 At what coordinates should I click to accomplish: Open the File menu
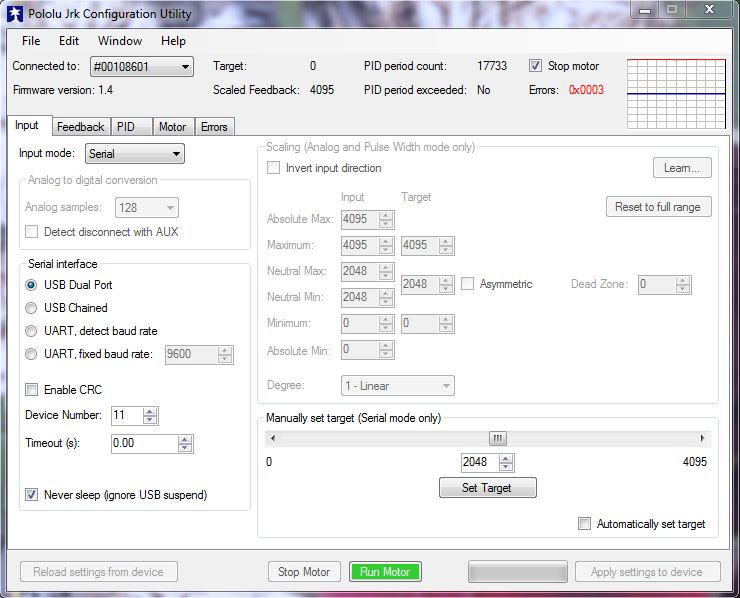[31, 41]
